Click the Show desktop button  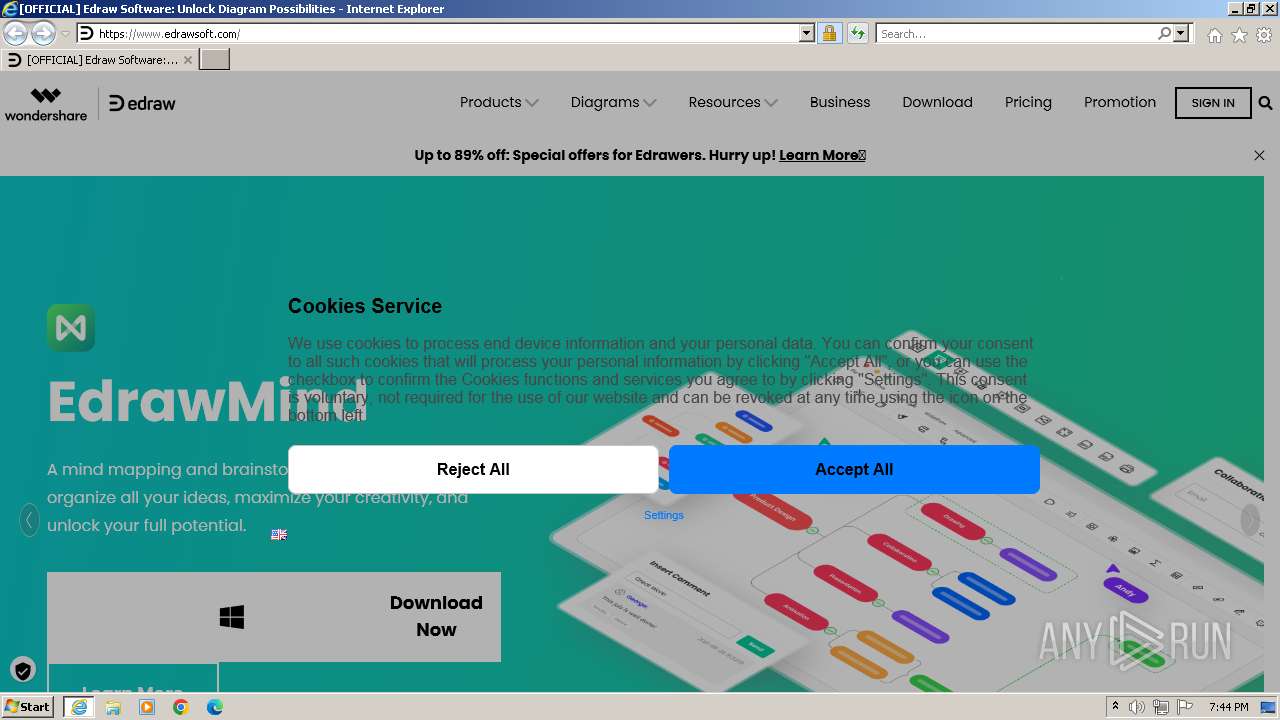[x=1269, y=707]
